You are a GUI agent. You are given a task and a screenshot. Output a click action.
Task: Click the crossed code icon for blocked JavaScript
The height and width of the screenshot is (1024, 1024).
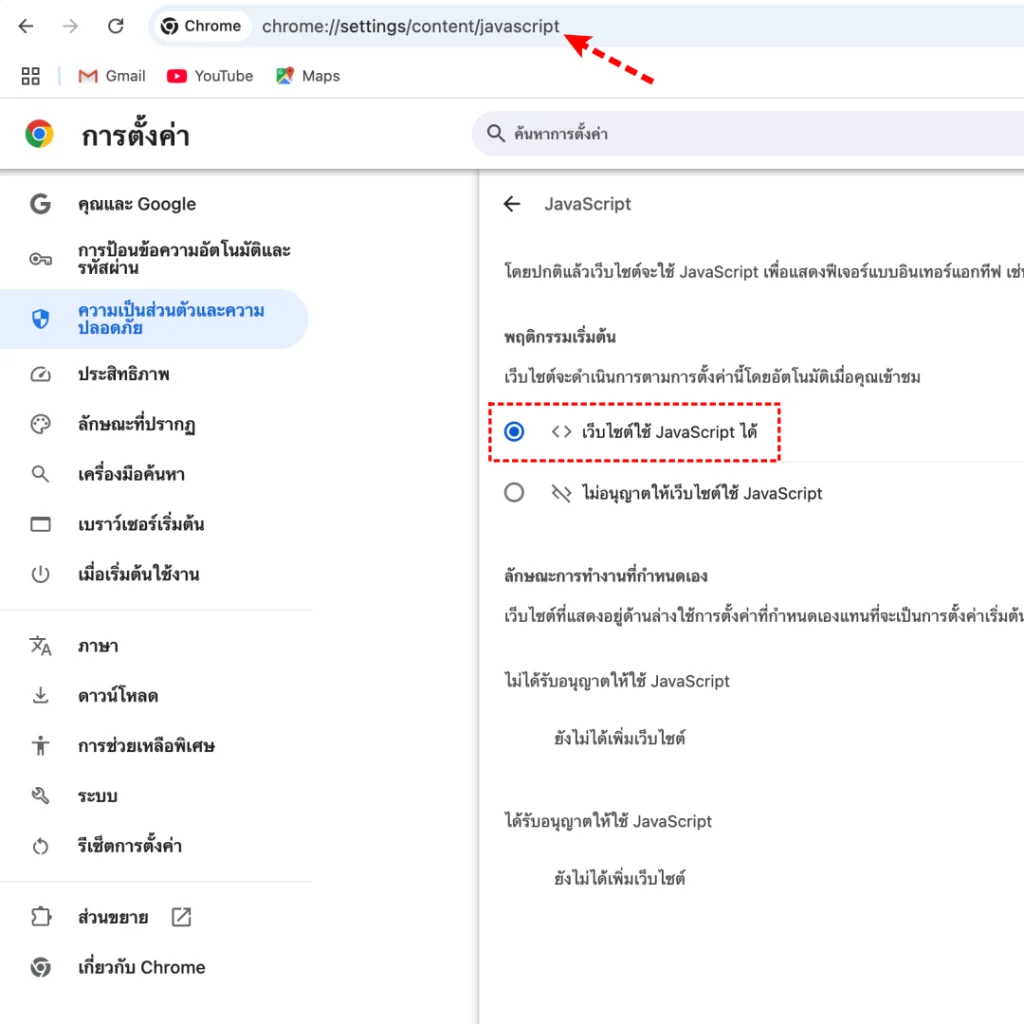[x=562, y=493]
